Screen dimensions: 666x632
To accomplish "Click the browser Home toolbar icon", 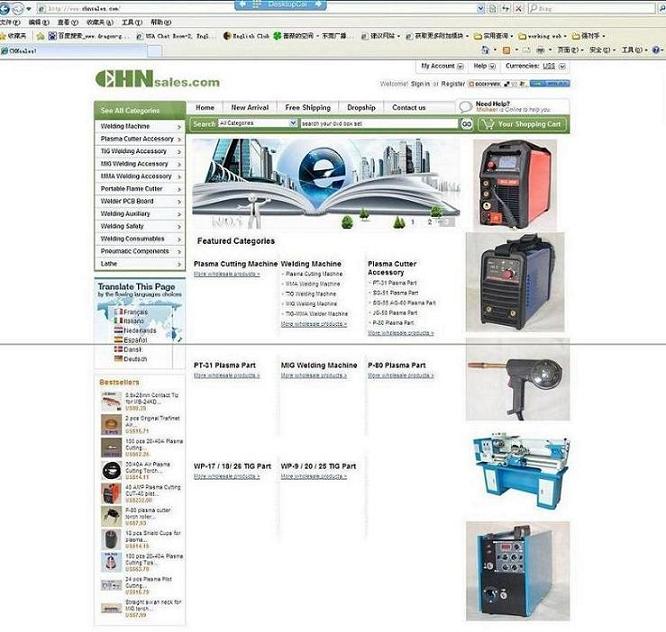I will click(x=485, y=50).
